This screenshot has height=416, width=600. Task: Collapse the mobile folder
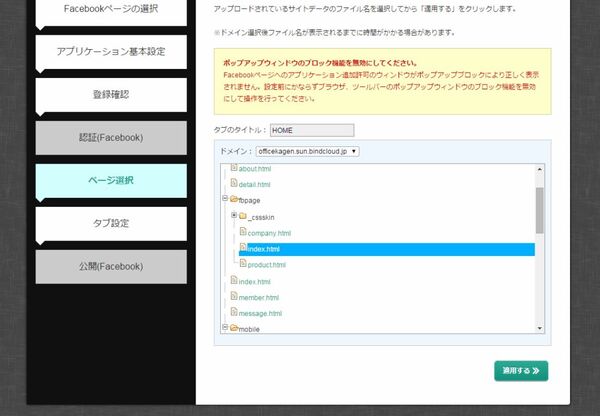[225, 327]
